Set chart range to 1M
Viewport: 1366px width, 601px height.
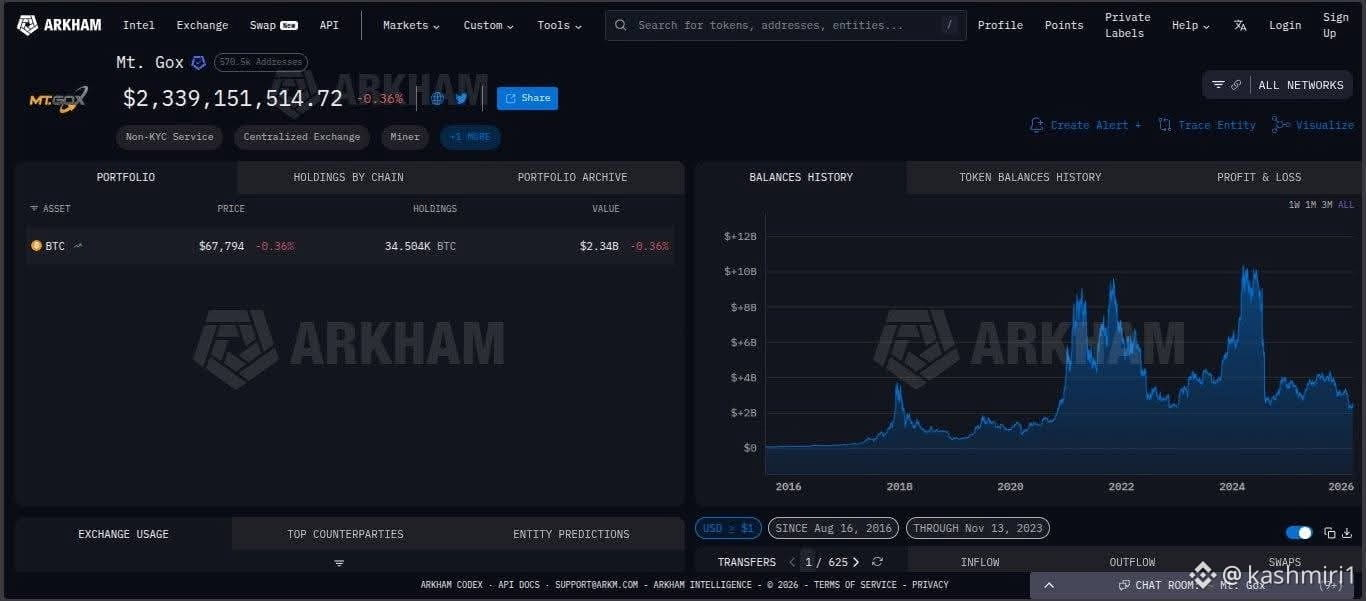click(x=1310, y=205)
